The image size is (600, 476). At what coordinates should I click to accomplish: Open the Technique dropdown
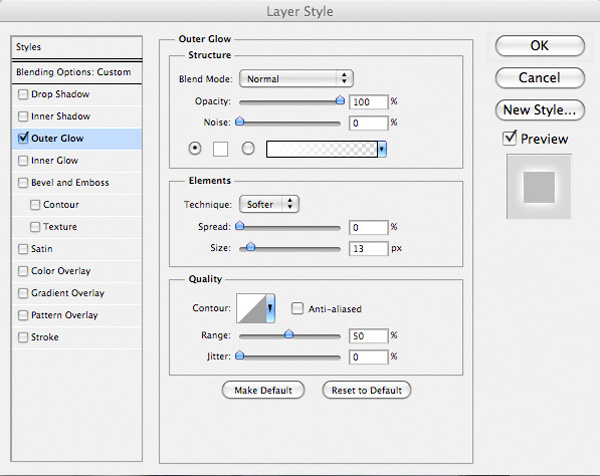[x=270, y=204]
